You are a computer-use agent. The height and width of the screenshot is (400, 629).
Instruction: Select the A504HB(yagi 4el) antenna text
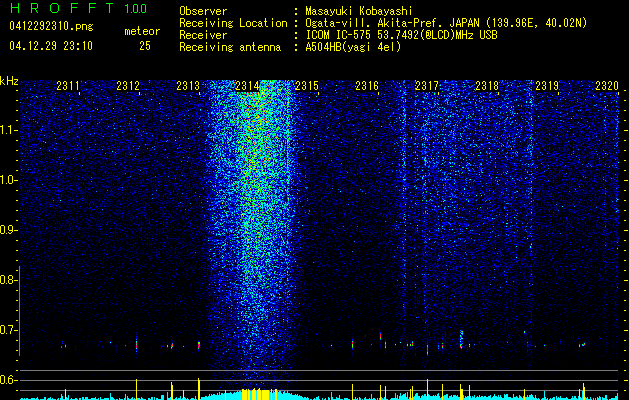[353, 47]
